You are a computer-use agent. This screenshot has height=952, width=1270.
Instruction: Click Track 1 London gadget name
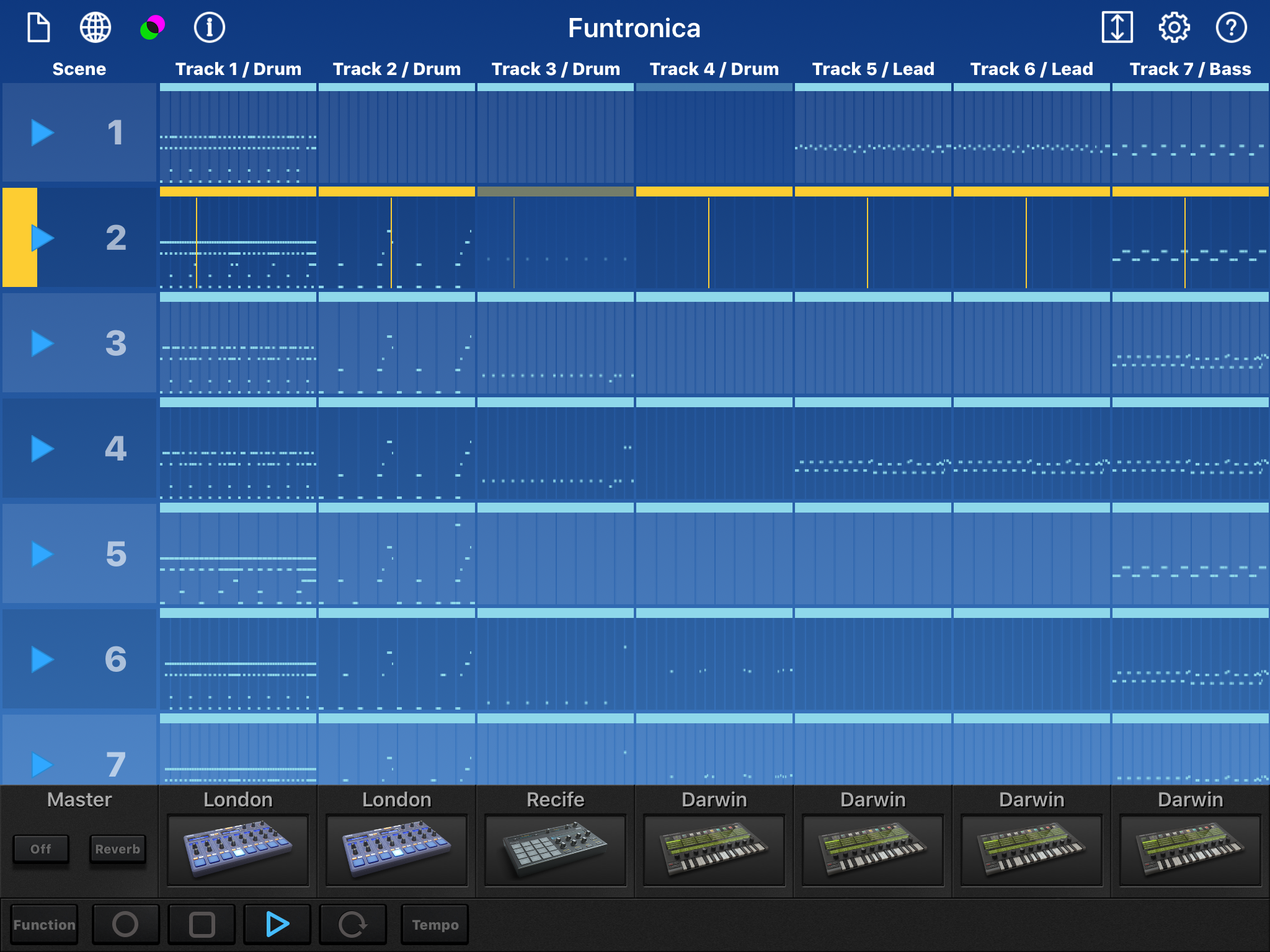238,800
